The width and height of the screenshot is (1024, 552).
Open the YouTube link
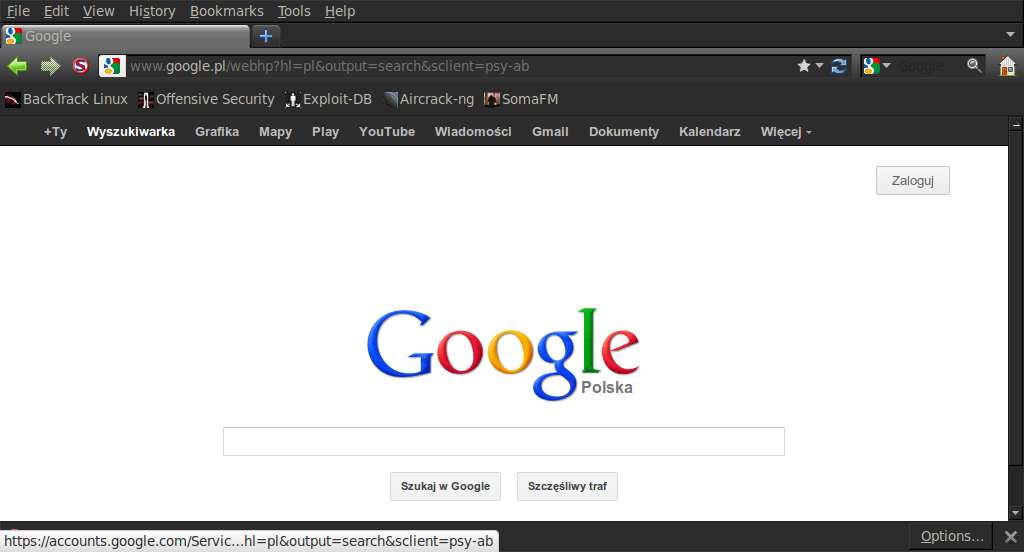click(387, 132)
